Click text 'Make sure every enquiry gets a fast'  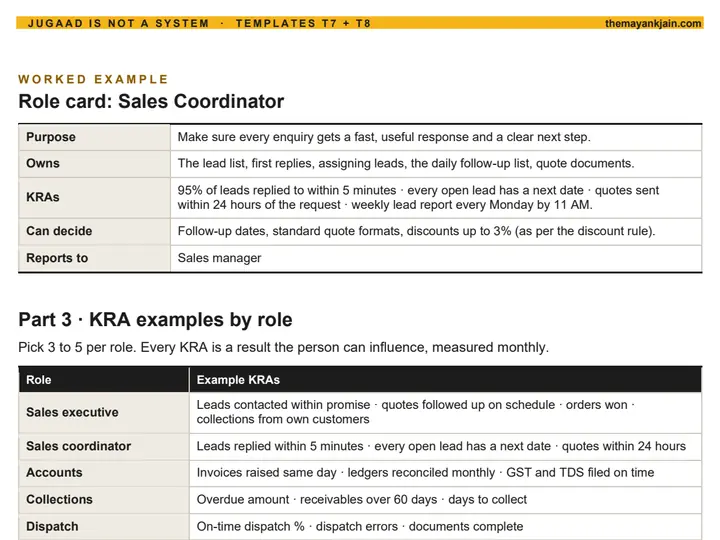278,137
